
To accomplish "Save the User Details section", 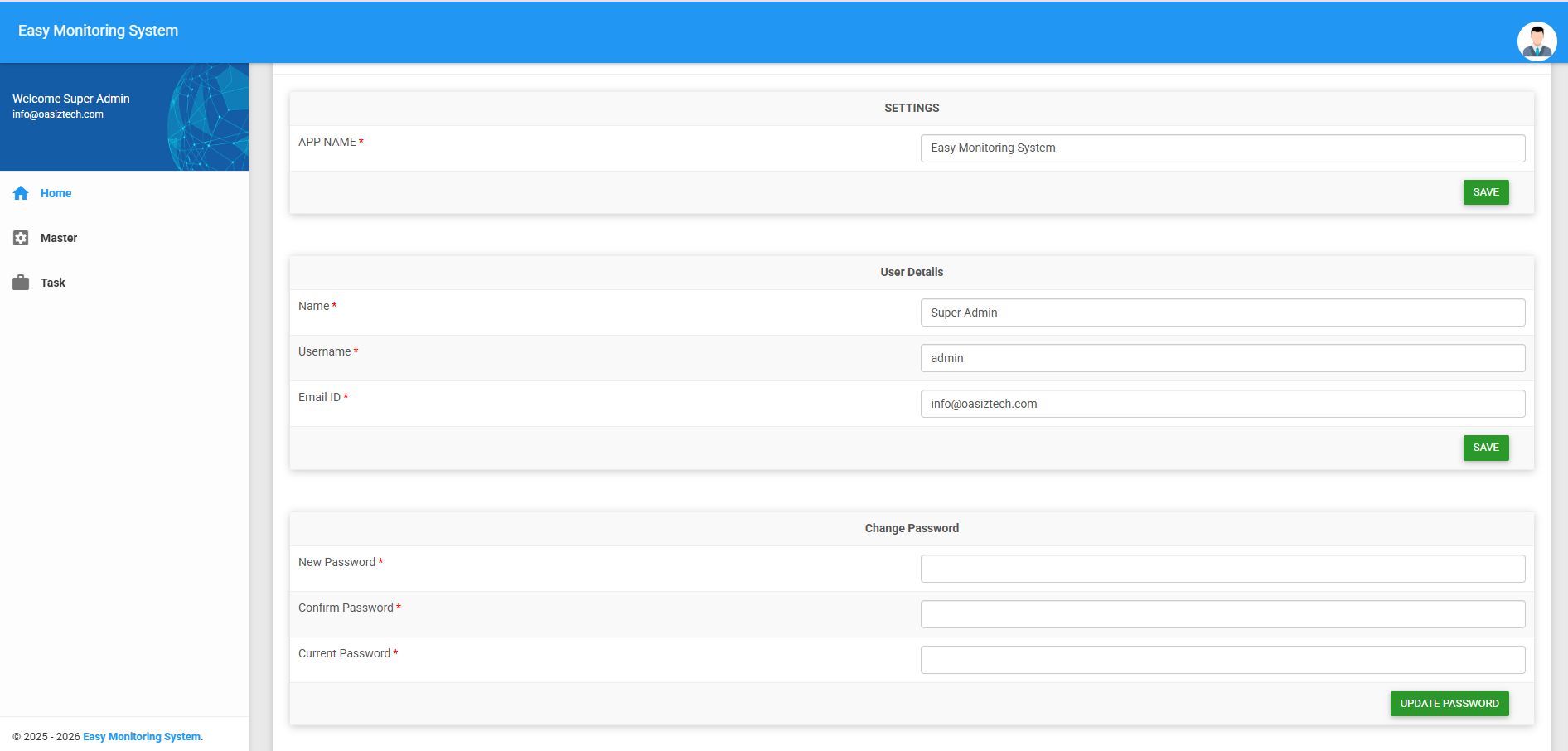I will [1486, 448].
